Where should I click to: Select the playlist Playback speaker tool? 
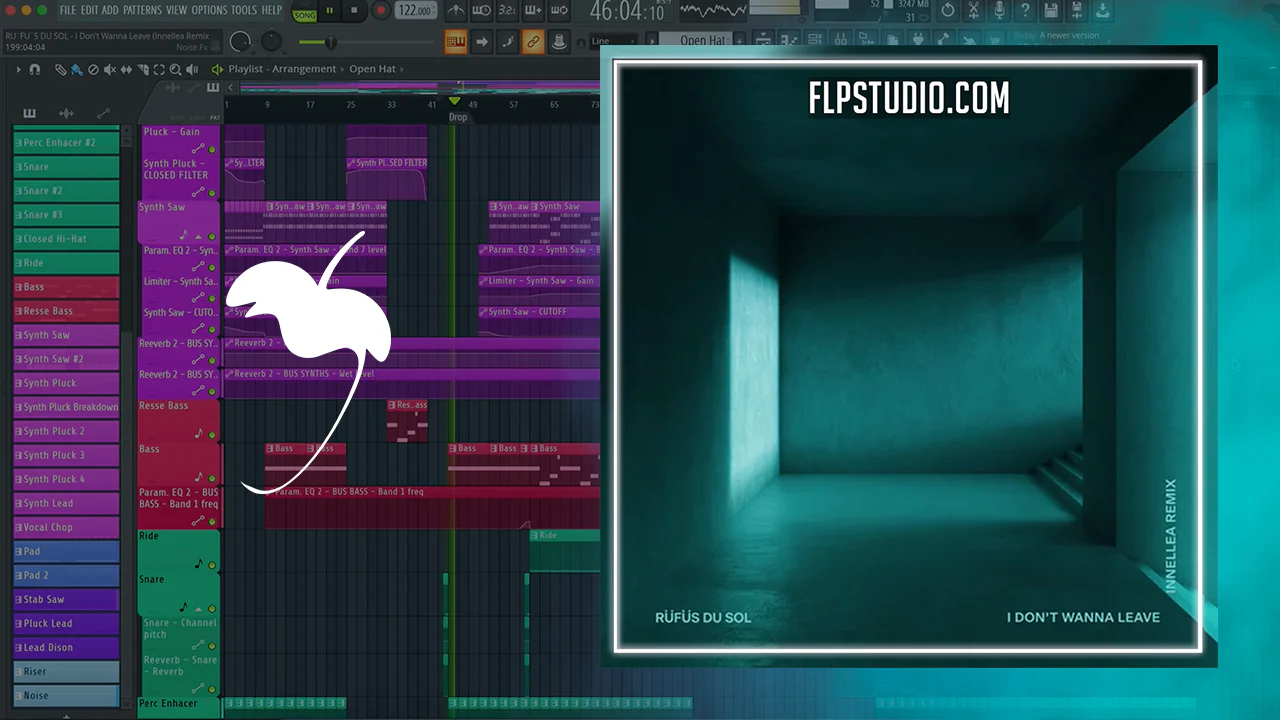click(191, 70)
